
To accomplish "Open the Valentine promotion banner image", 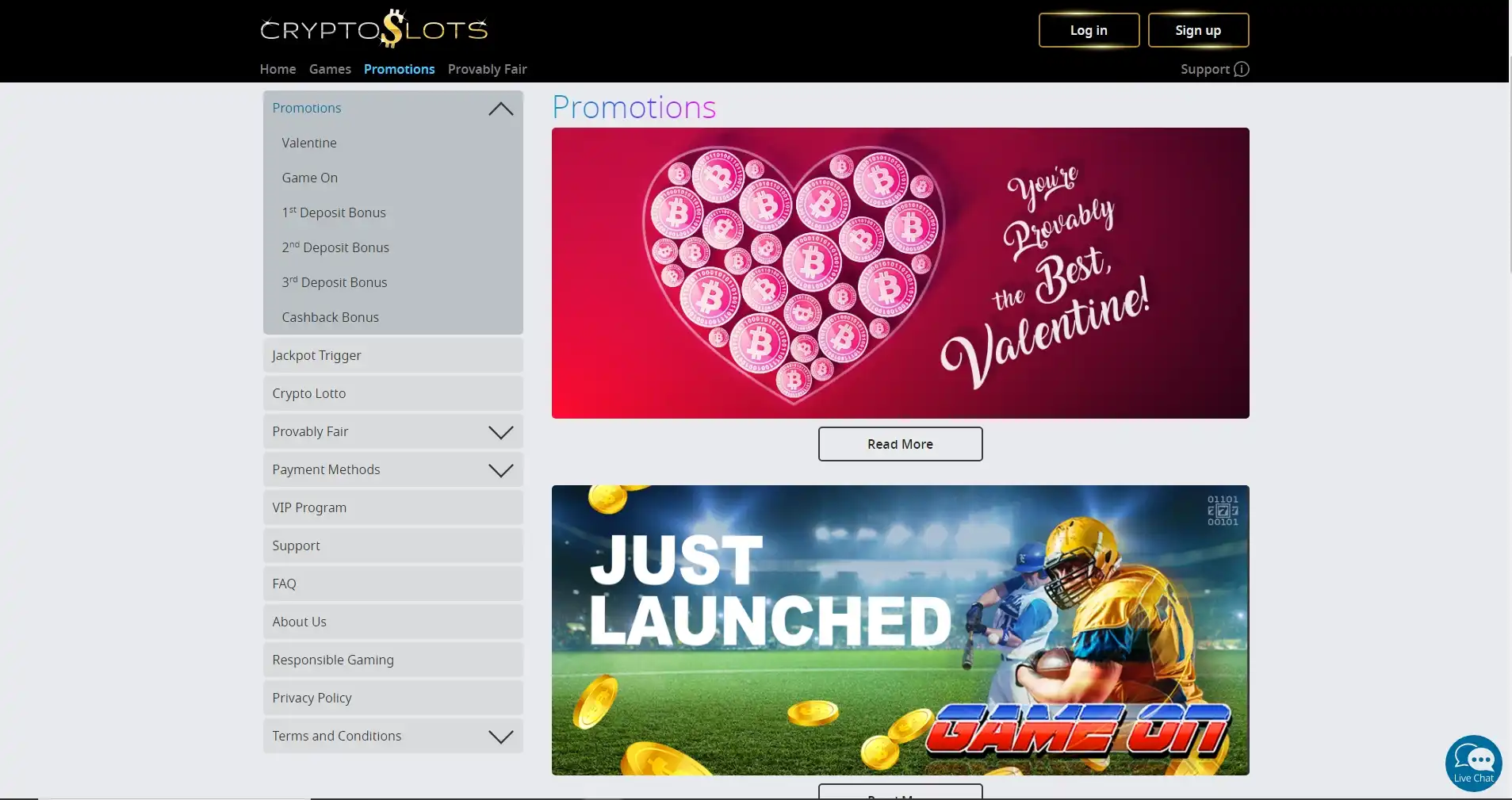I will tap(900, 273).
